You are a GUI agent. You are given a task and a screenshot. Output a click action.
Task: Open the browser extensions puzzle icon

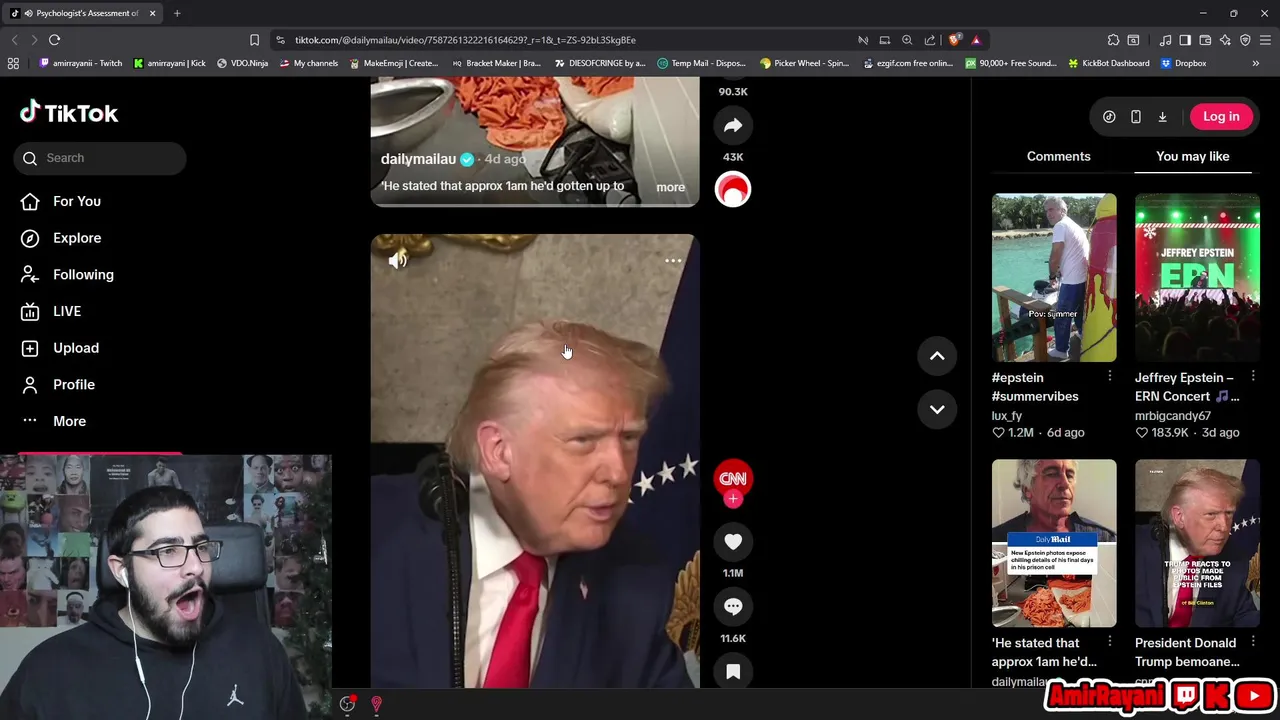pos(1113,40)
